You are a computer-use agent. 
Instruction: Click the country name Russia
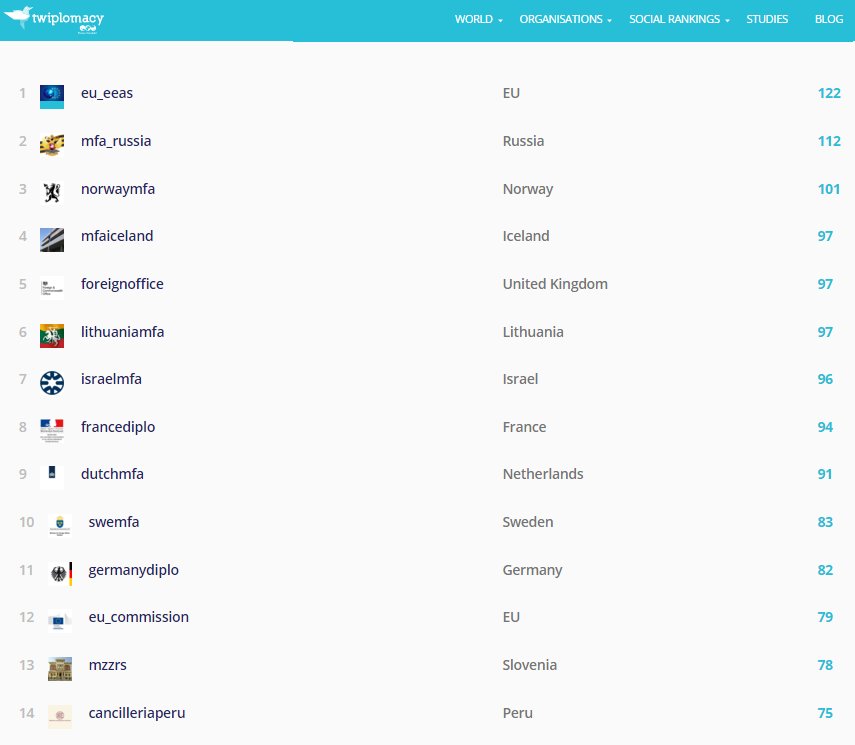coord(523,141)
